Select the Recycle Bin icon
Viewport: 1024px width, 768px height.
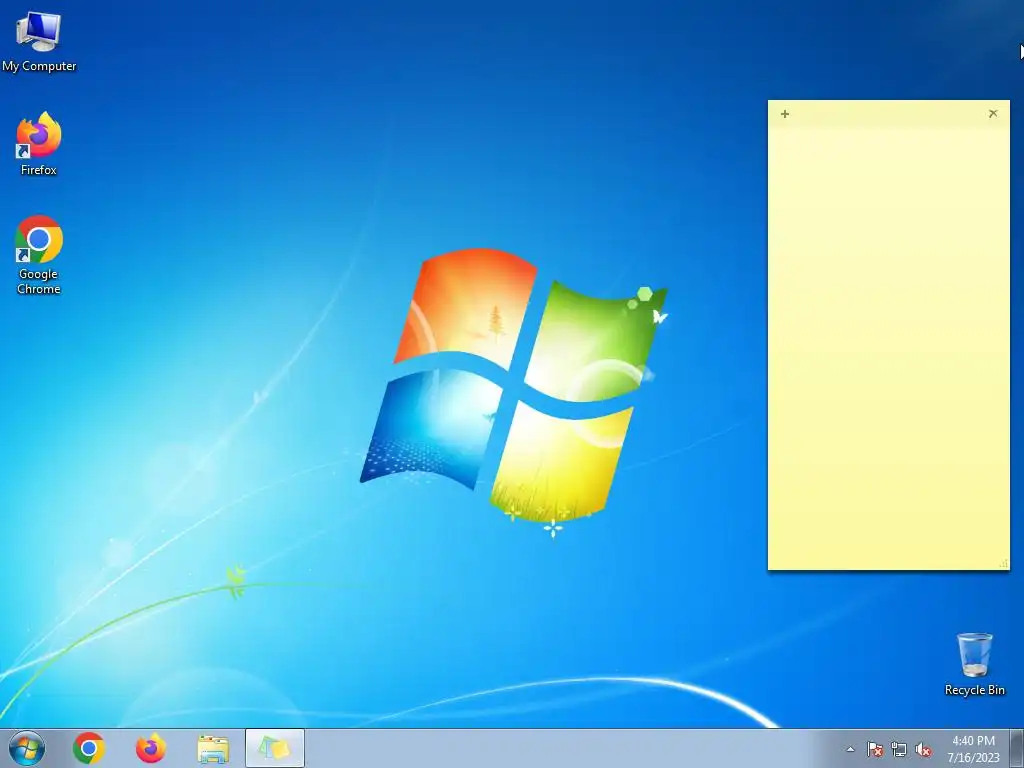[974, 663]
